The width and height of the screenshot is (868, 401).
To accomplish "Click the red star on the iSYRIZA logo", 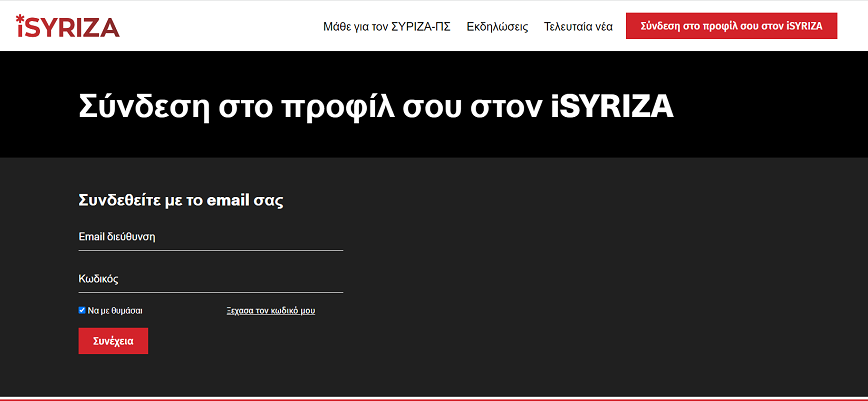I will click(20, 18).
